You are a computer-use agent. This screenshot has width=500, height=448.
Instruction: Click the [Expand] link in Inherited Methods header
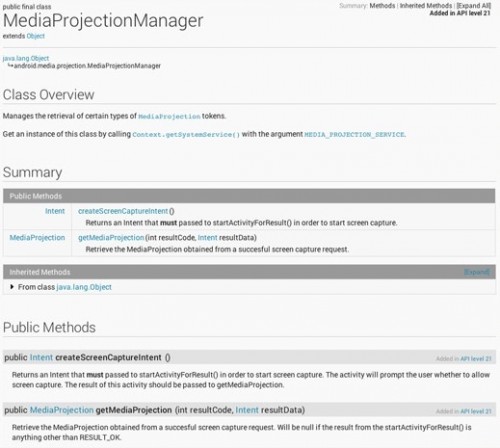(x=477, y=272)
